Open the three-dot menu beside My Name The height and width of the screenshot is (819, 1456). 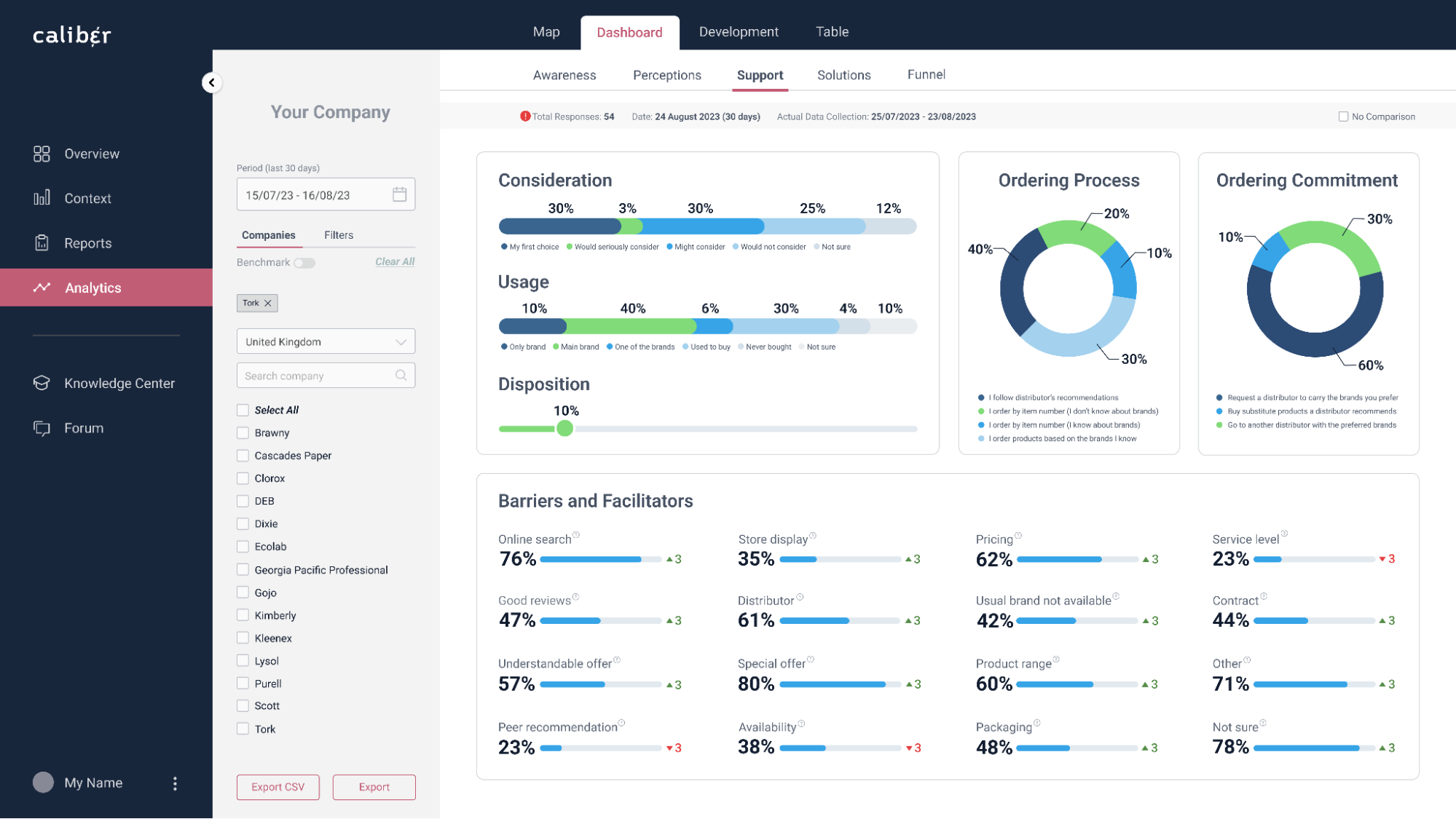point(175,783)
